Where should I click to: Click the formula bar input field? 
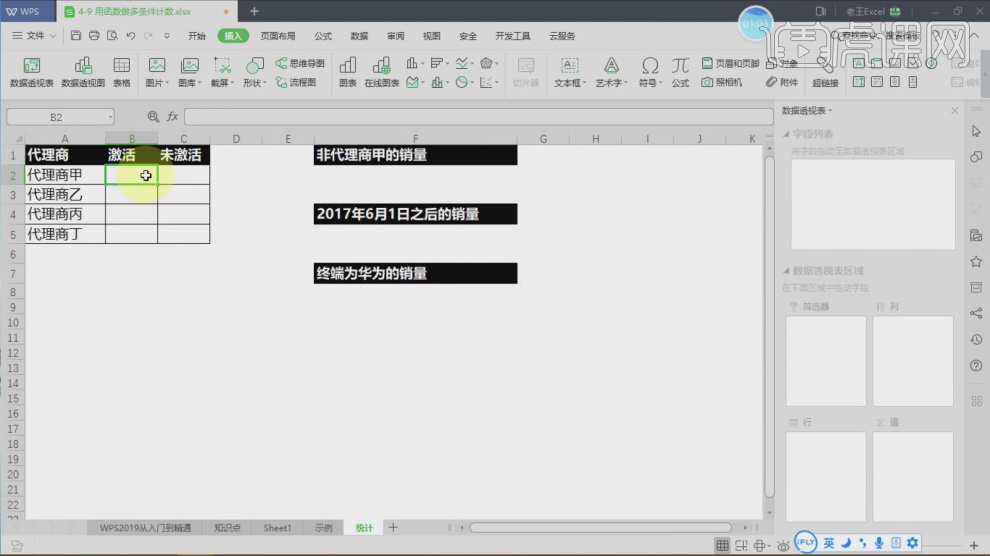[479, 116]
